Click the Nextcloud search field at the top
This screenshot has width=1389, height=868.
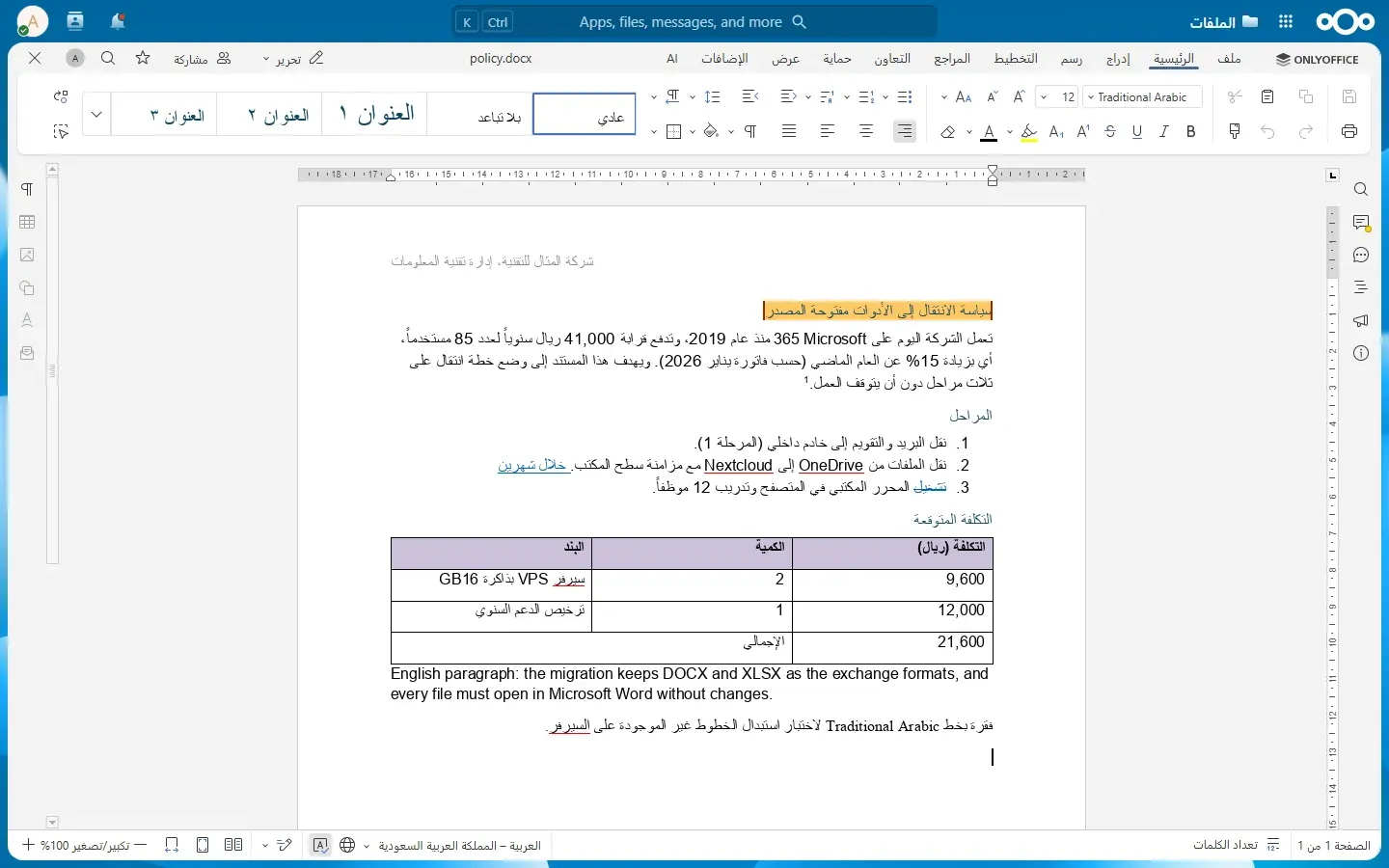[694, 21]
